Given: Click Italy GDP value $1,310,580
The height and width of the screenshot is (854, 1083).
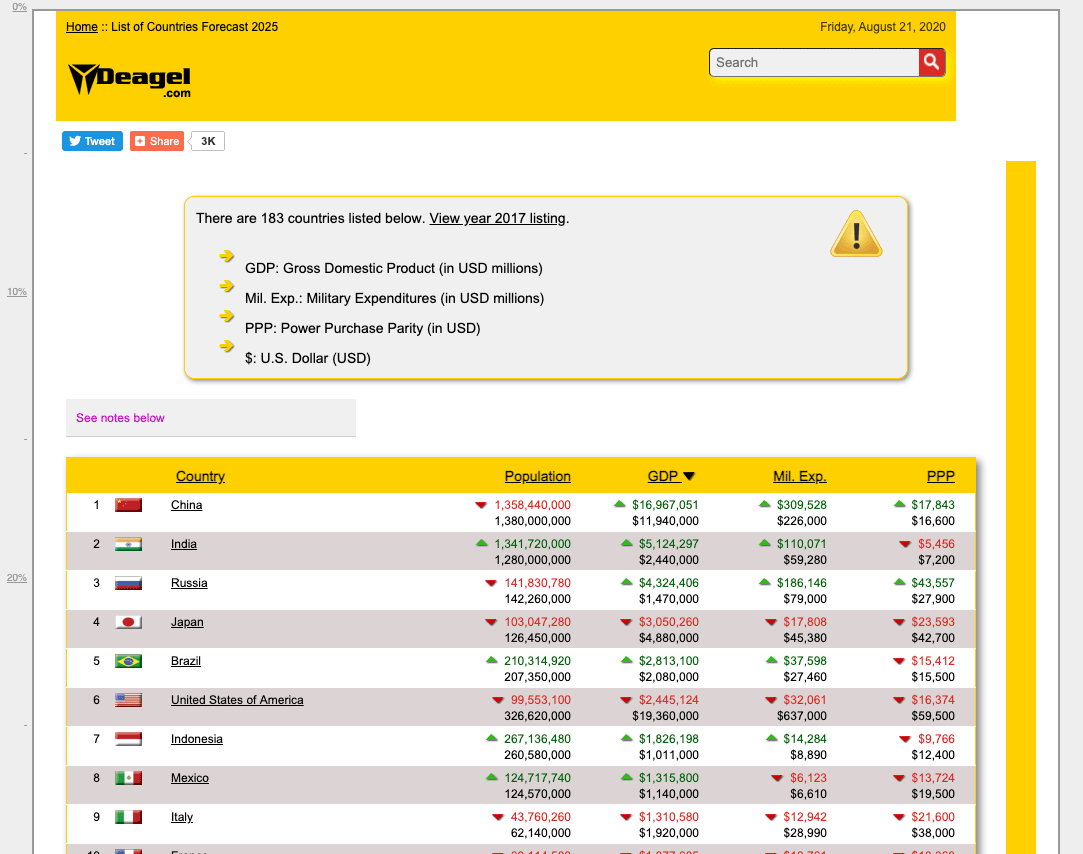Looking at the screenshot, I should point(669,817).
